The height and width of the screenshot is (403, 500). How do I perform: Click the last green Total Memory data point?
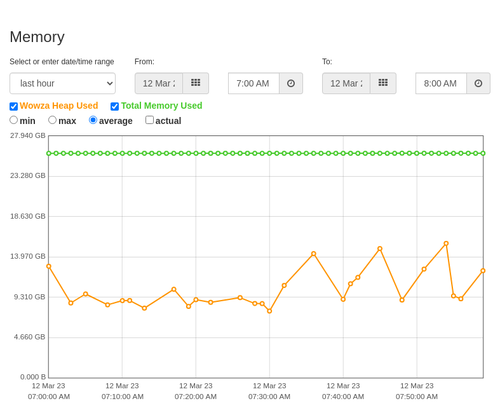pos(483,153)
